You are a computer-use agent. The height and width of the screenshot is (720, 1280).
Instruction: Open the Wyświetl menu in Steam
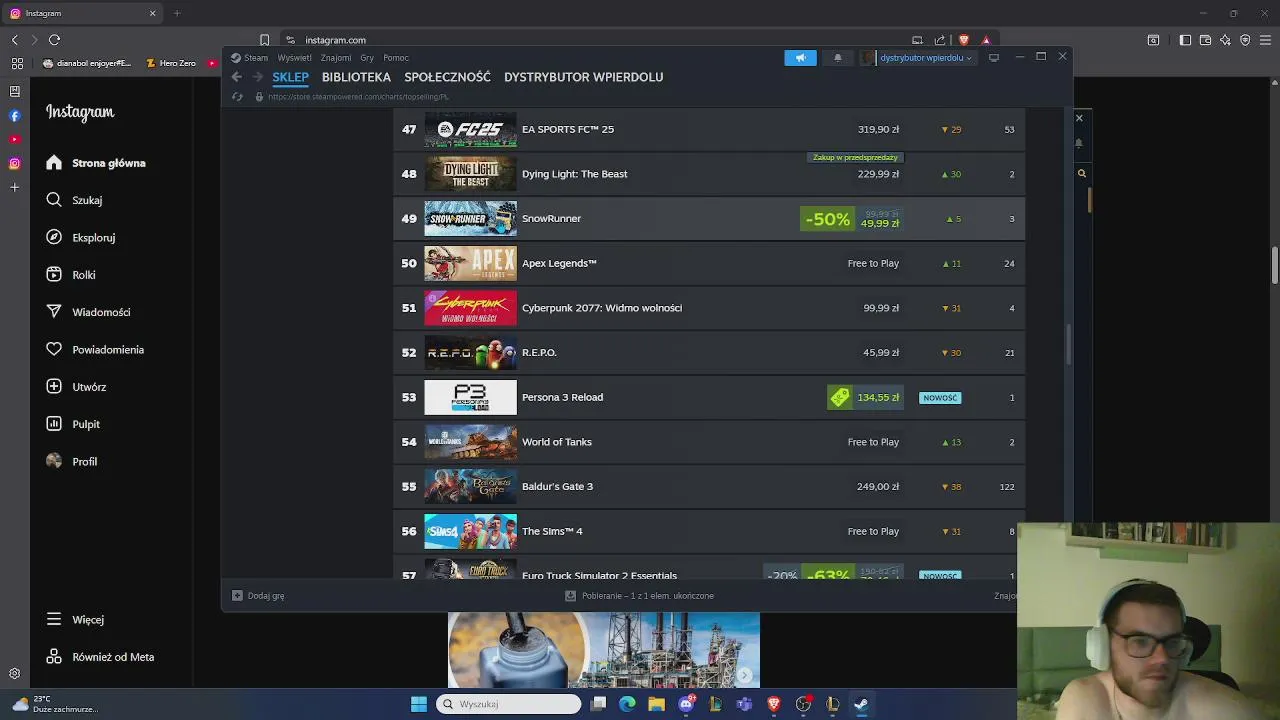(294, 58)
